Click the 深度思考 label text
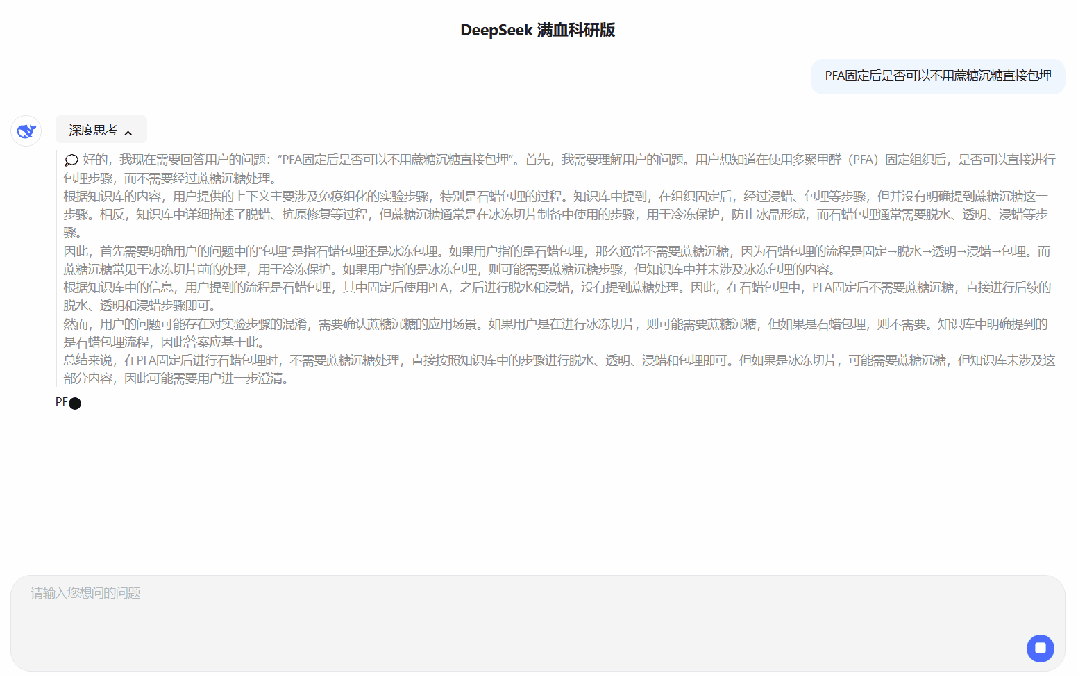 pyautogui.click(x=92, y=130)
